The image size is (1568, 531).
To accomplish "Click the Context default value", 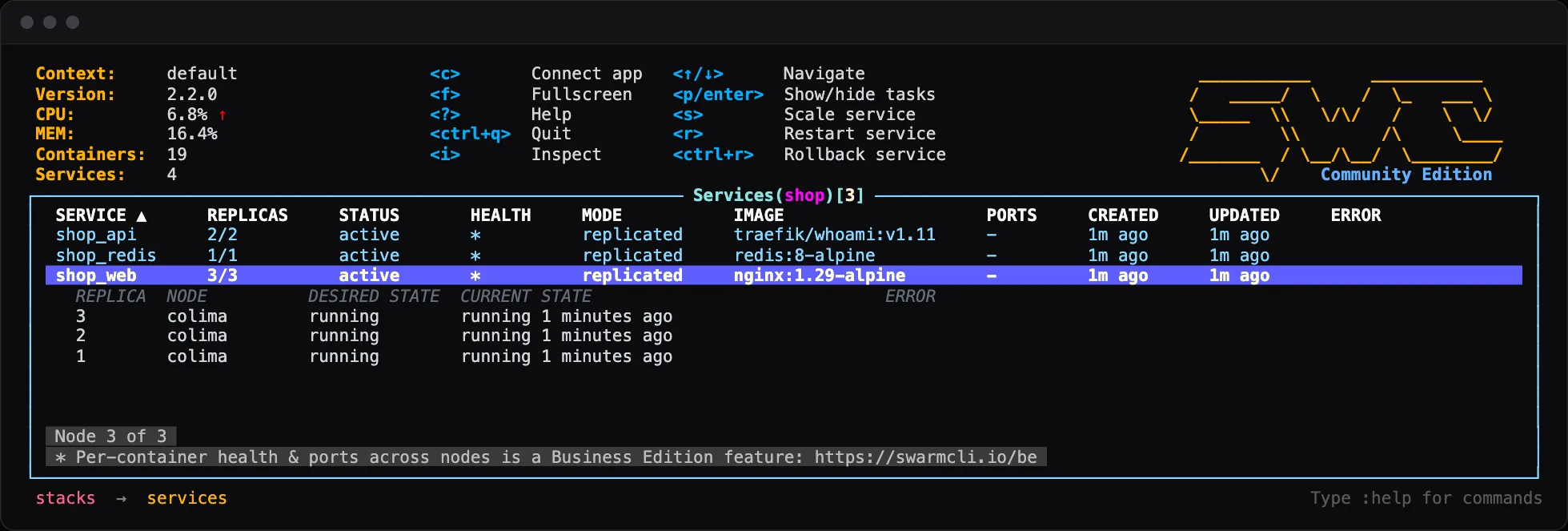I will pos(202,74).
